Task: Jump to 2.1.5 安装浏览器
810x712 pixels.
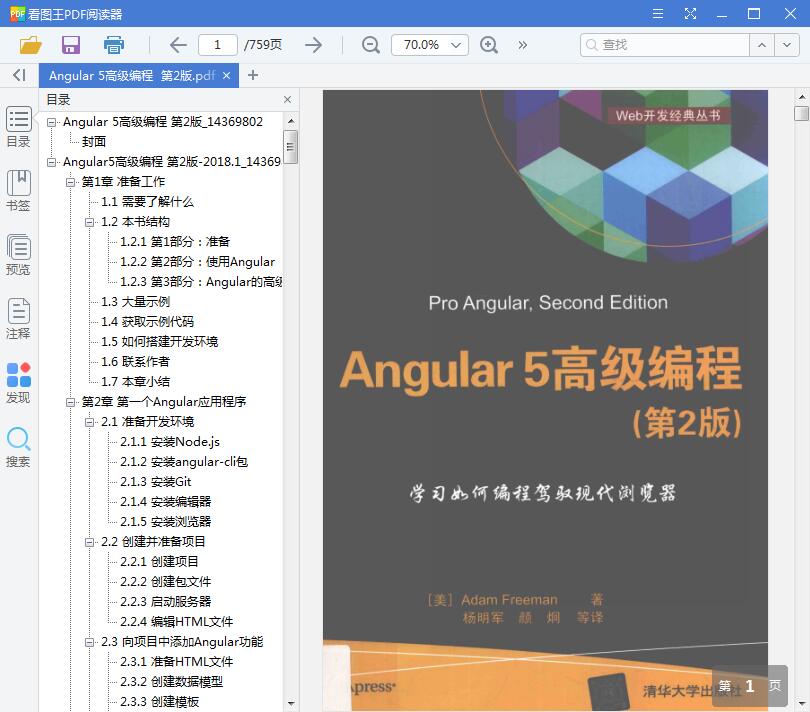Action: (x=165, y=522)
